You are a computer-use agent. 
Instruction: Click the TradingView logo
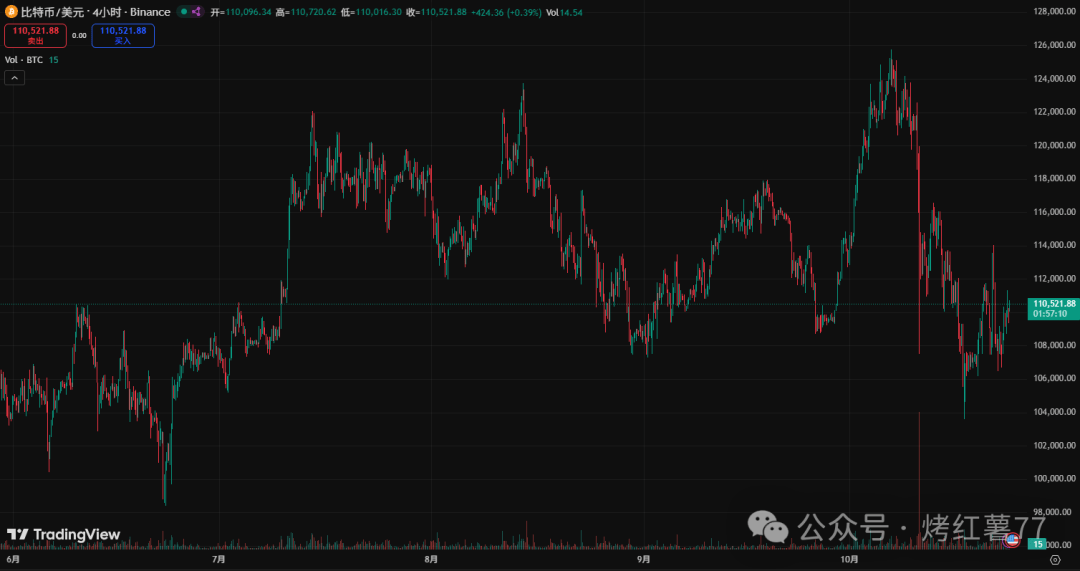(x=63, y=535)
